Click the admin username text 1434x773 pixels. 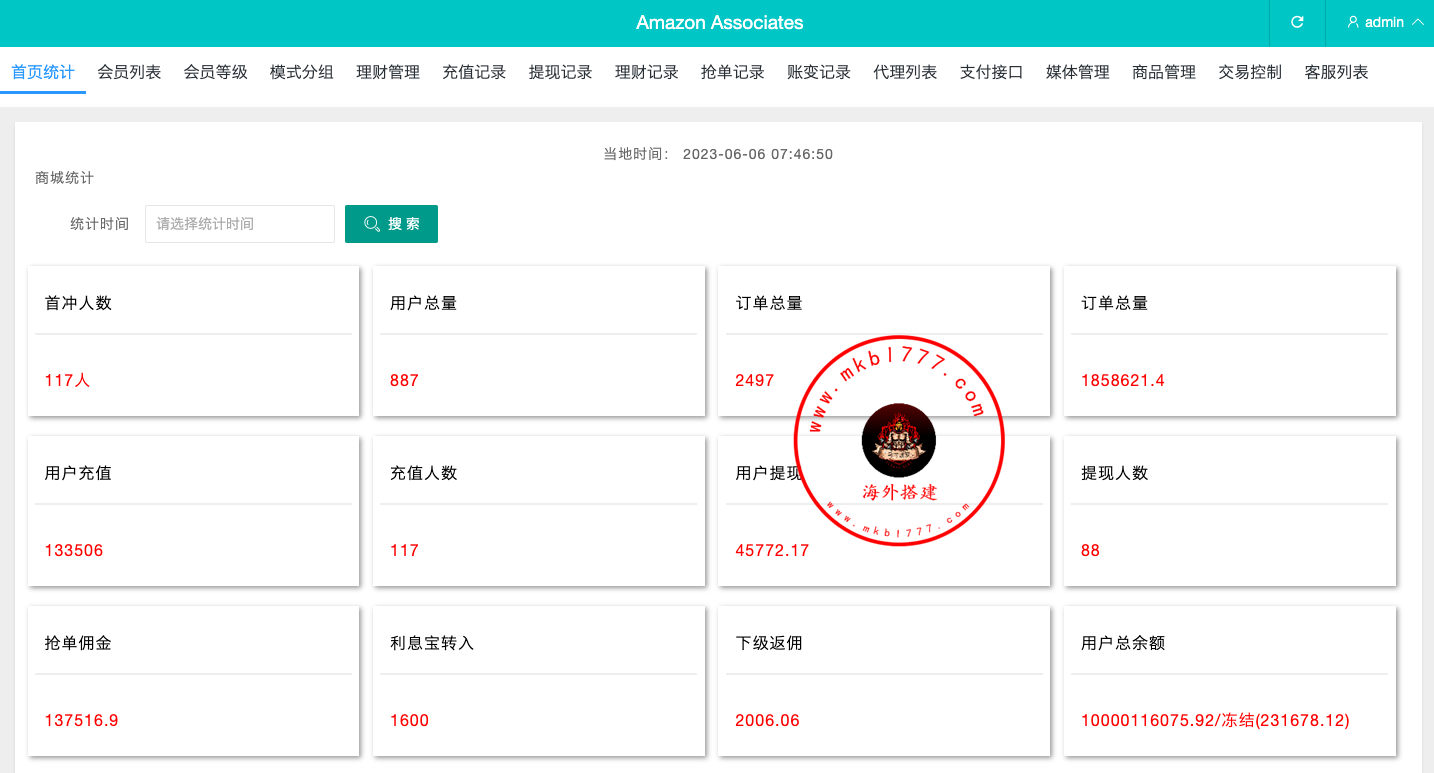[x=1384, y=22]
